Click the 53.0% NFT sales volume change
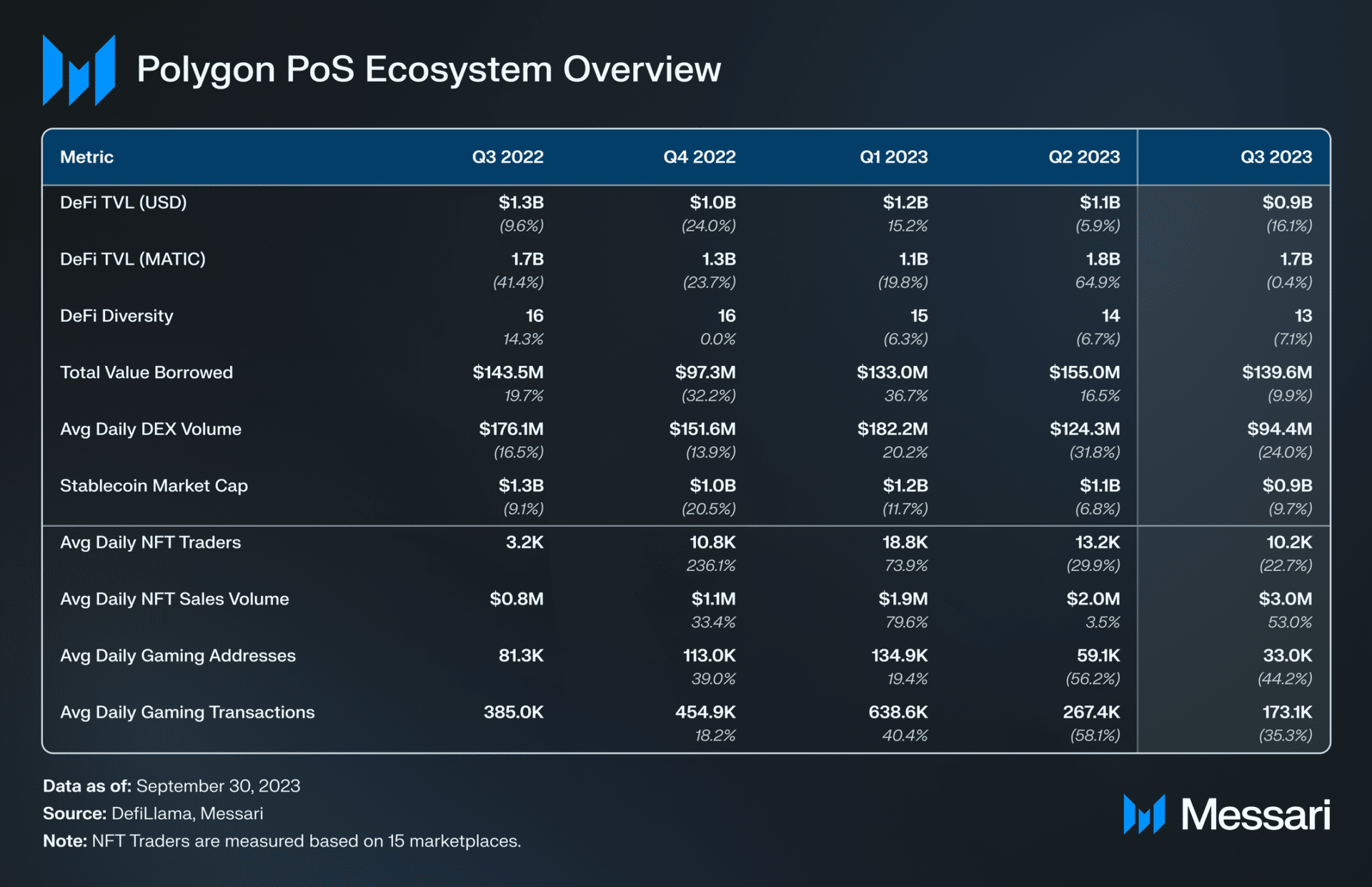The height and width of the screenshot is (887, 1372). tap(1290, 623)
